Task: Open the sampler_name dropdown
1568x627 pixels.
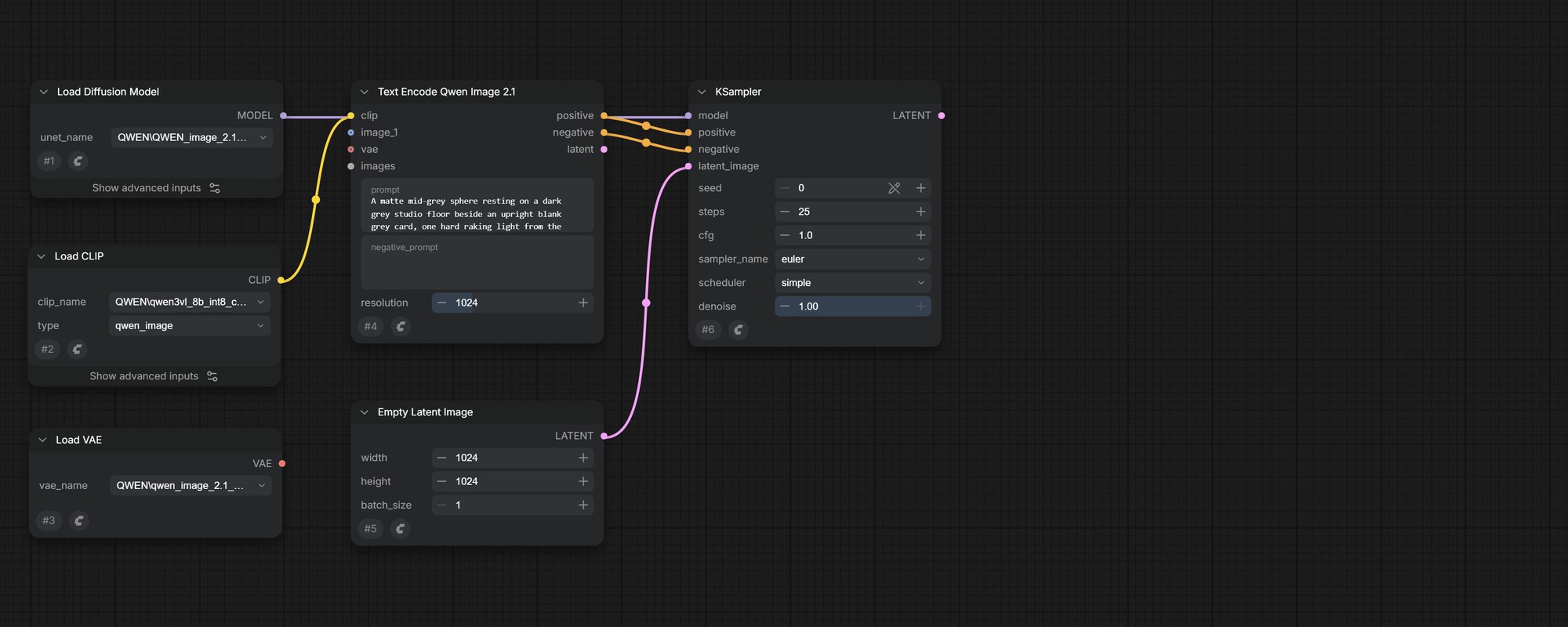Action: point(853,259)
